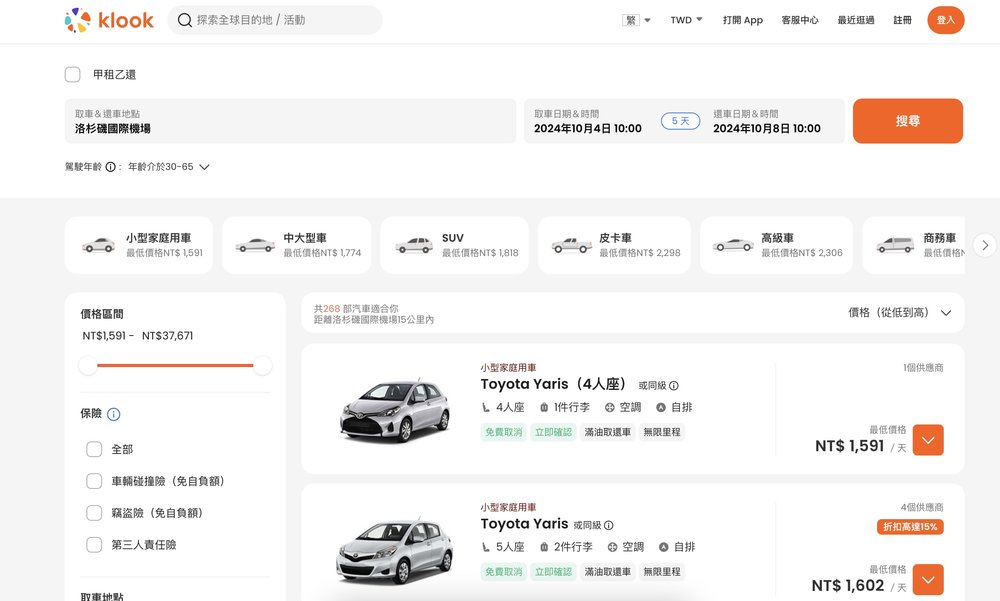The height and width of the screenshot is (601, 1000).
Task: Open 客服中心 customer service
Action: 800,20
